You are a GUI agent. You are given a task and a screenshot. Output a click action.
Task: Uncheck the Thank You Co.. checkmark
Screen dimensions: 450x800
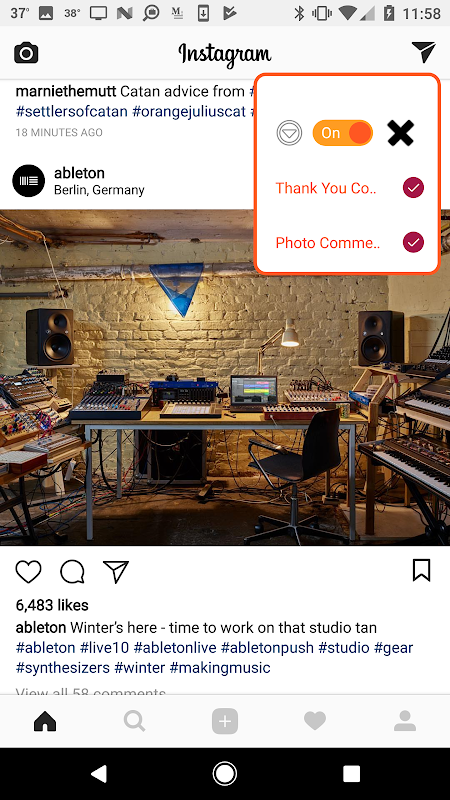coord(413,188)
